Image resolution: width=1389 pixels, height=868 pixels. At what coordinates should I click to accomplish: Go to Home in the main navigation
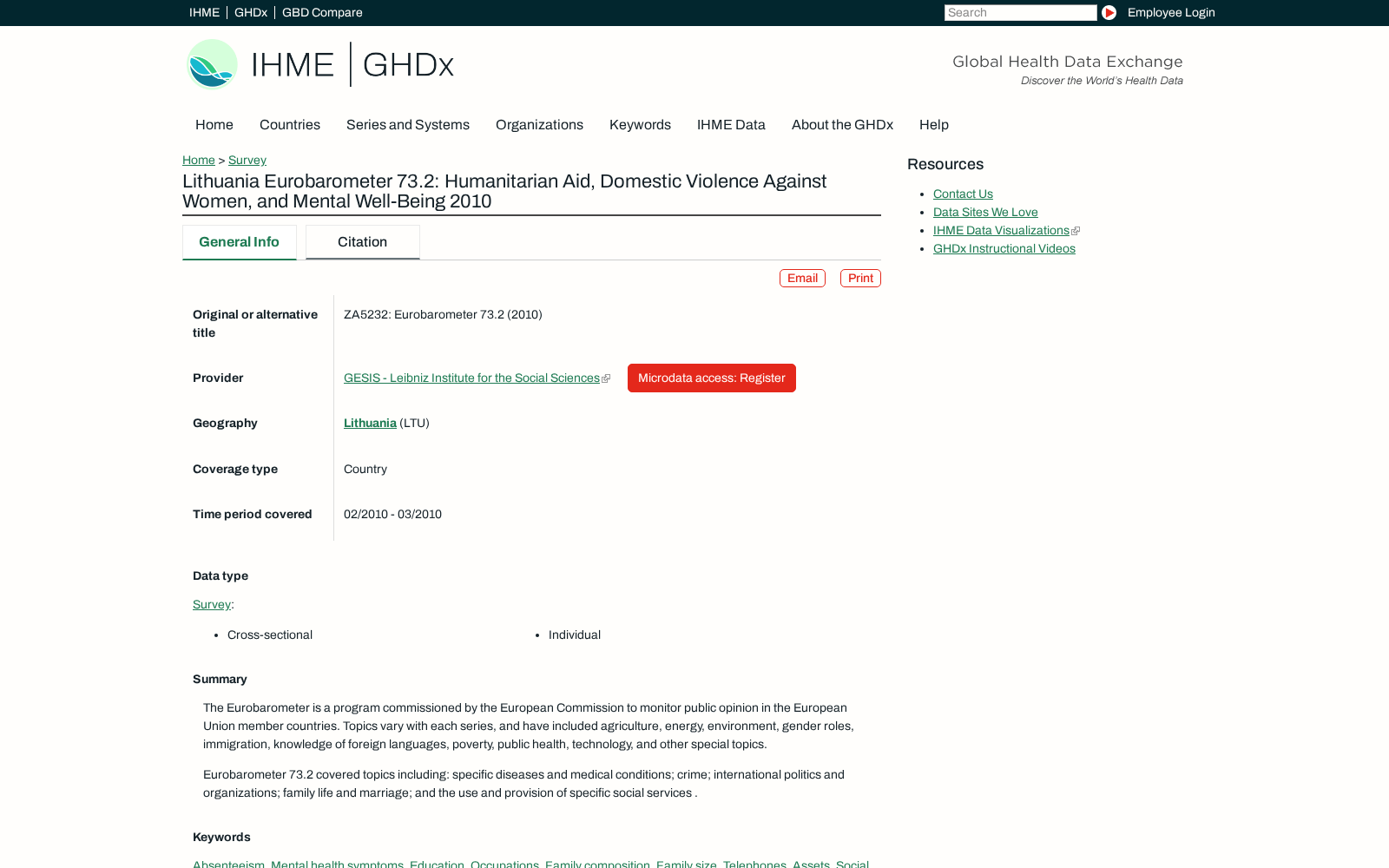pyautogui.click(x=214, y=125)
